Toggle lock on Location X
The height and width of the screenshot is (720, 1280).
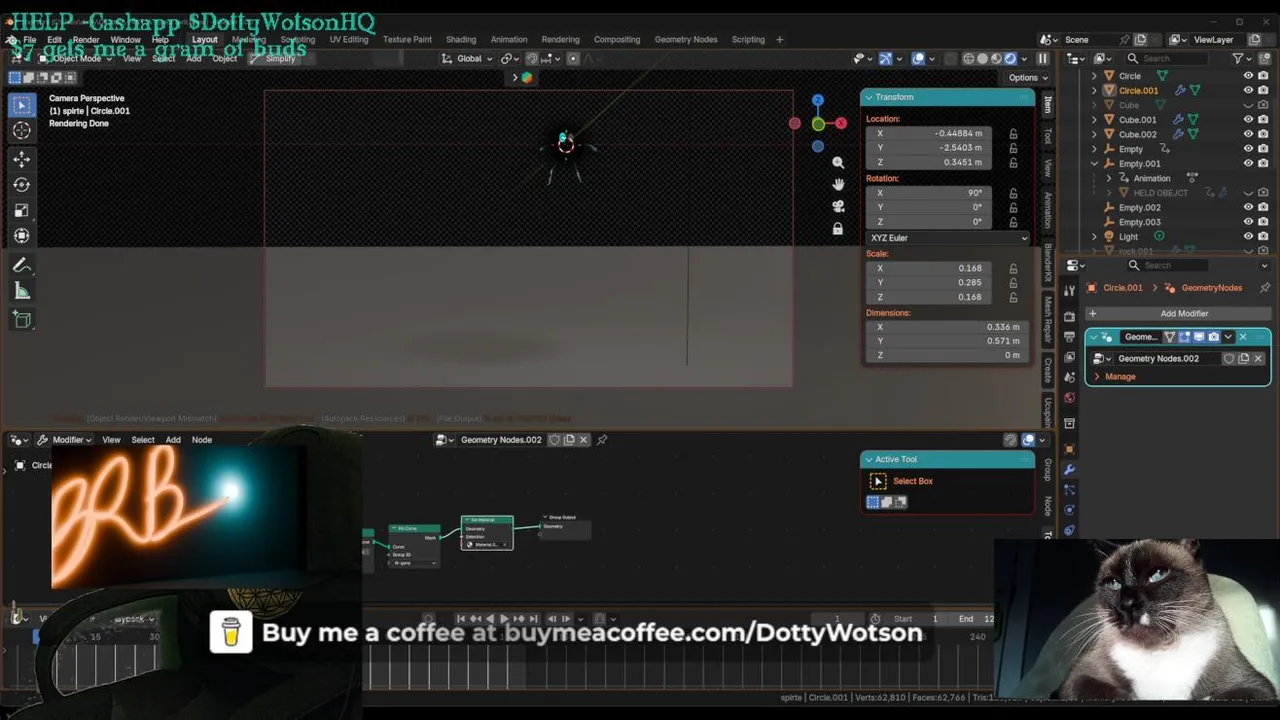(x=1013, y=133)
